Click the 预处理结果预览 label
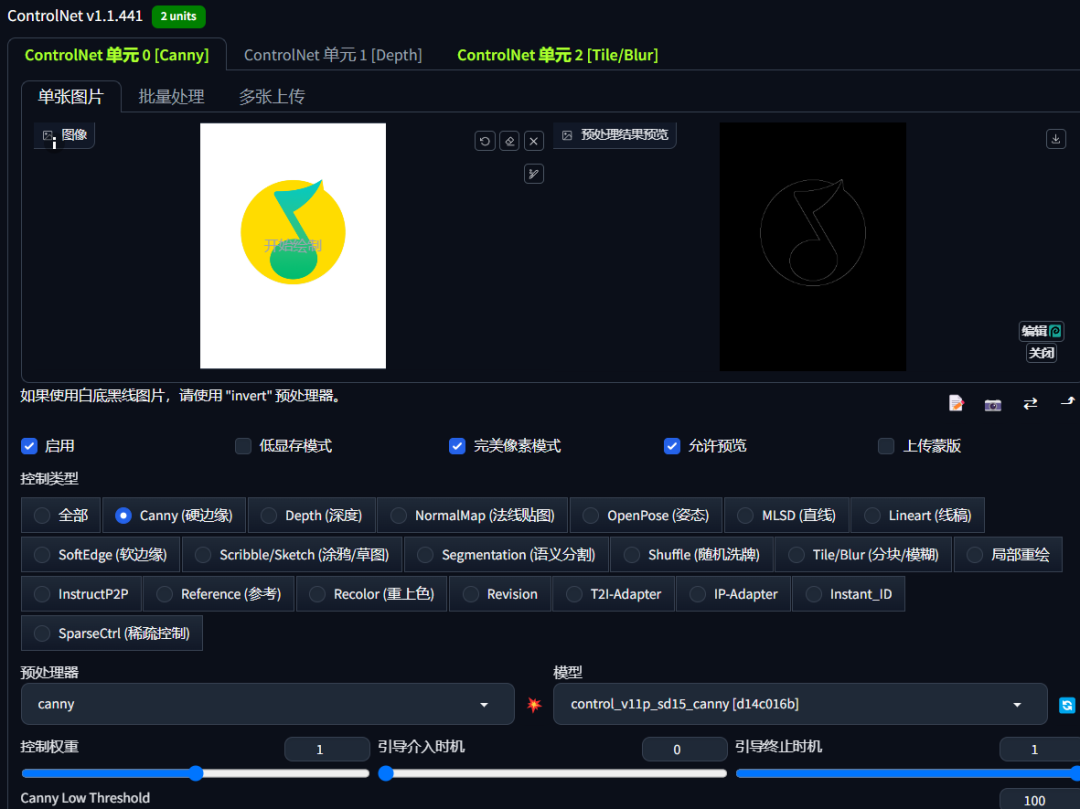Screen dimensions: 1080x809 (615, 135)
